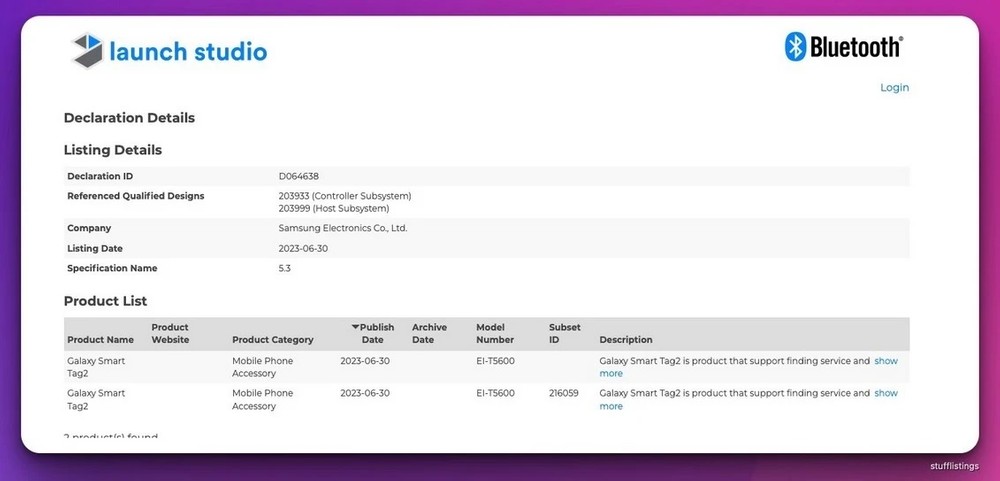Click the Archive Date column header
The image size is (1000, 481).
click(x=429, y=333)
